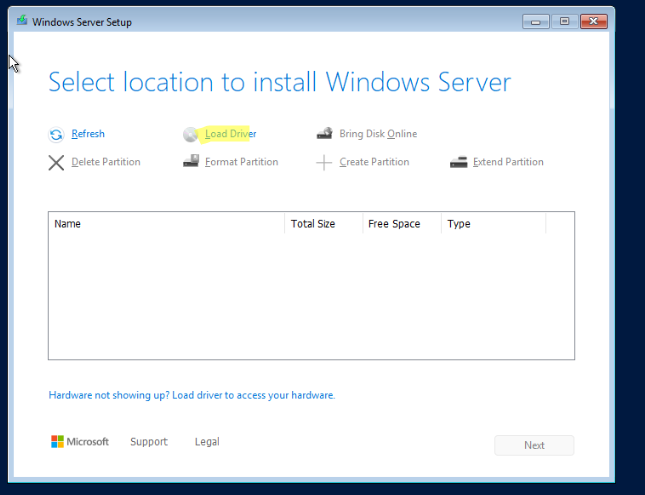Click the Refresh circular arrows icon
This screenshot has width=645, height=495.
pos(56,134)
